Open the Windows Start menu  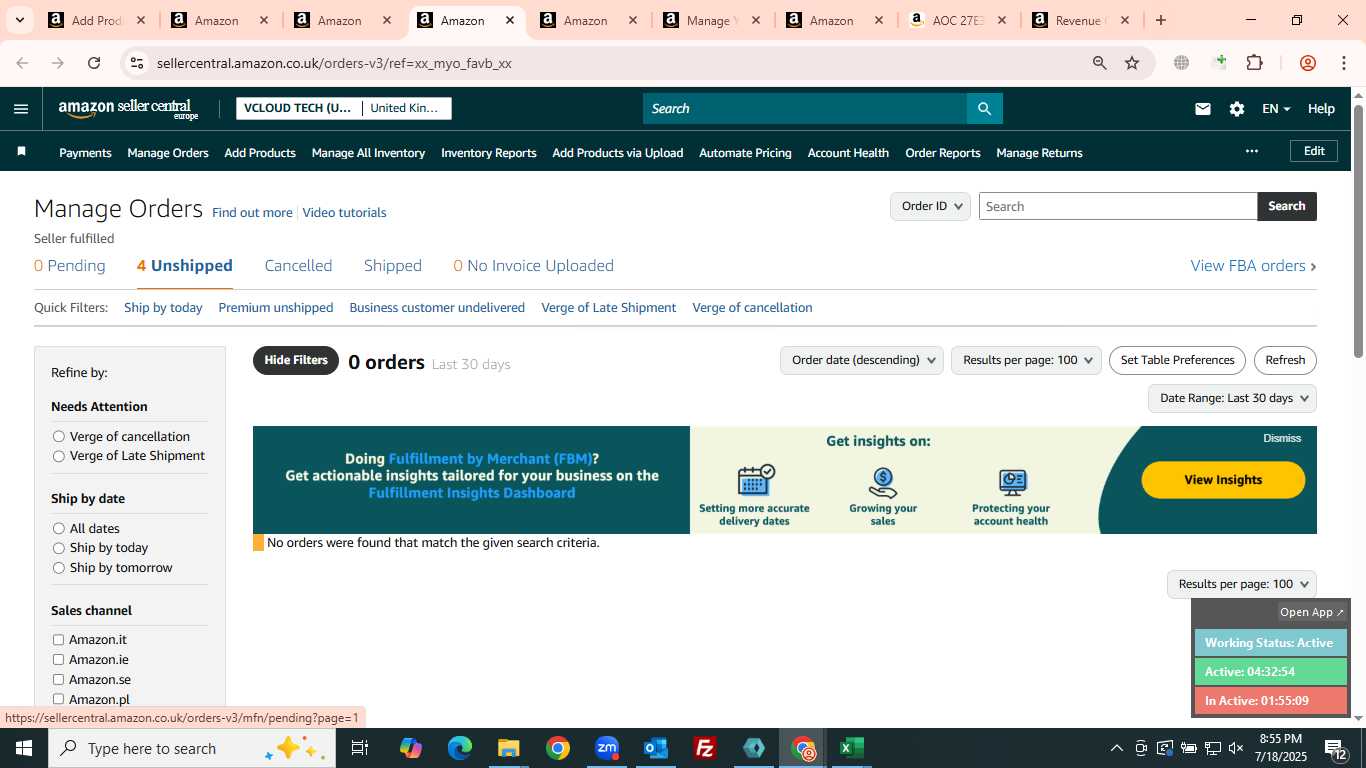point(23,748)
